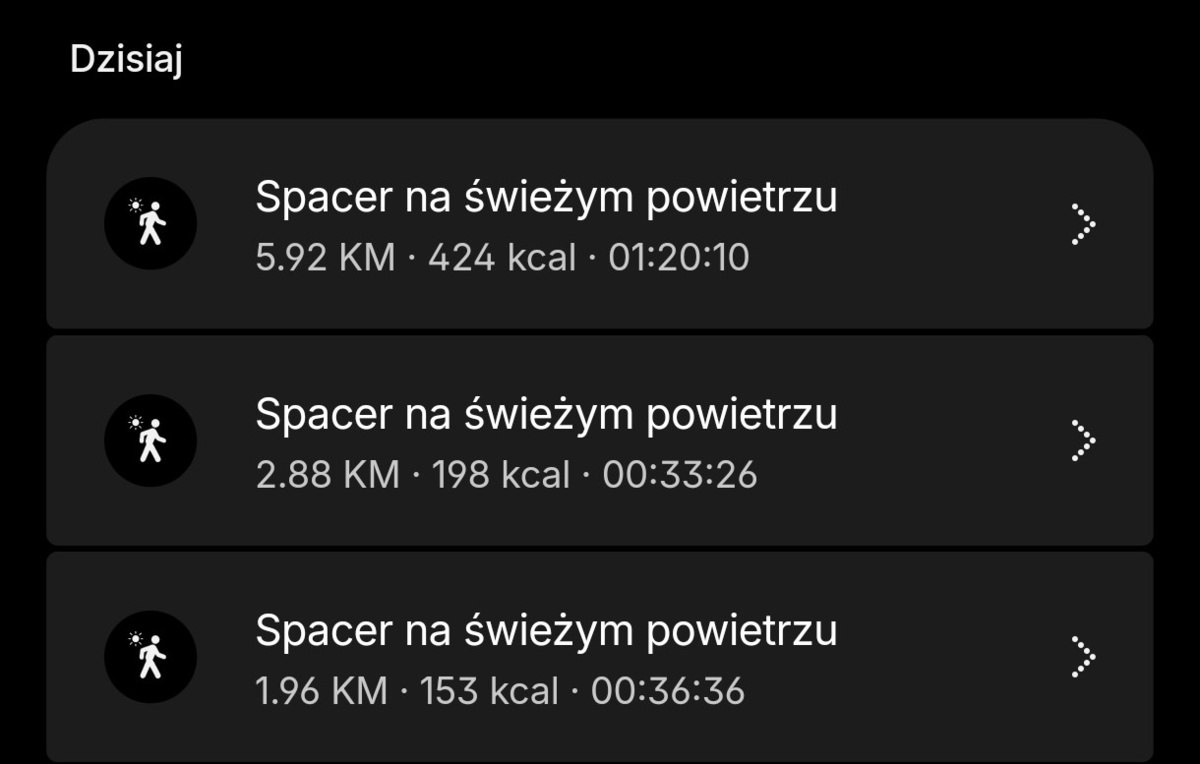Viewport: 1200px width, 764px height.
Task: Click the 5.92 KM distance value
Action: click(x=327, y=259)
